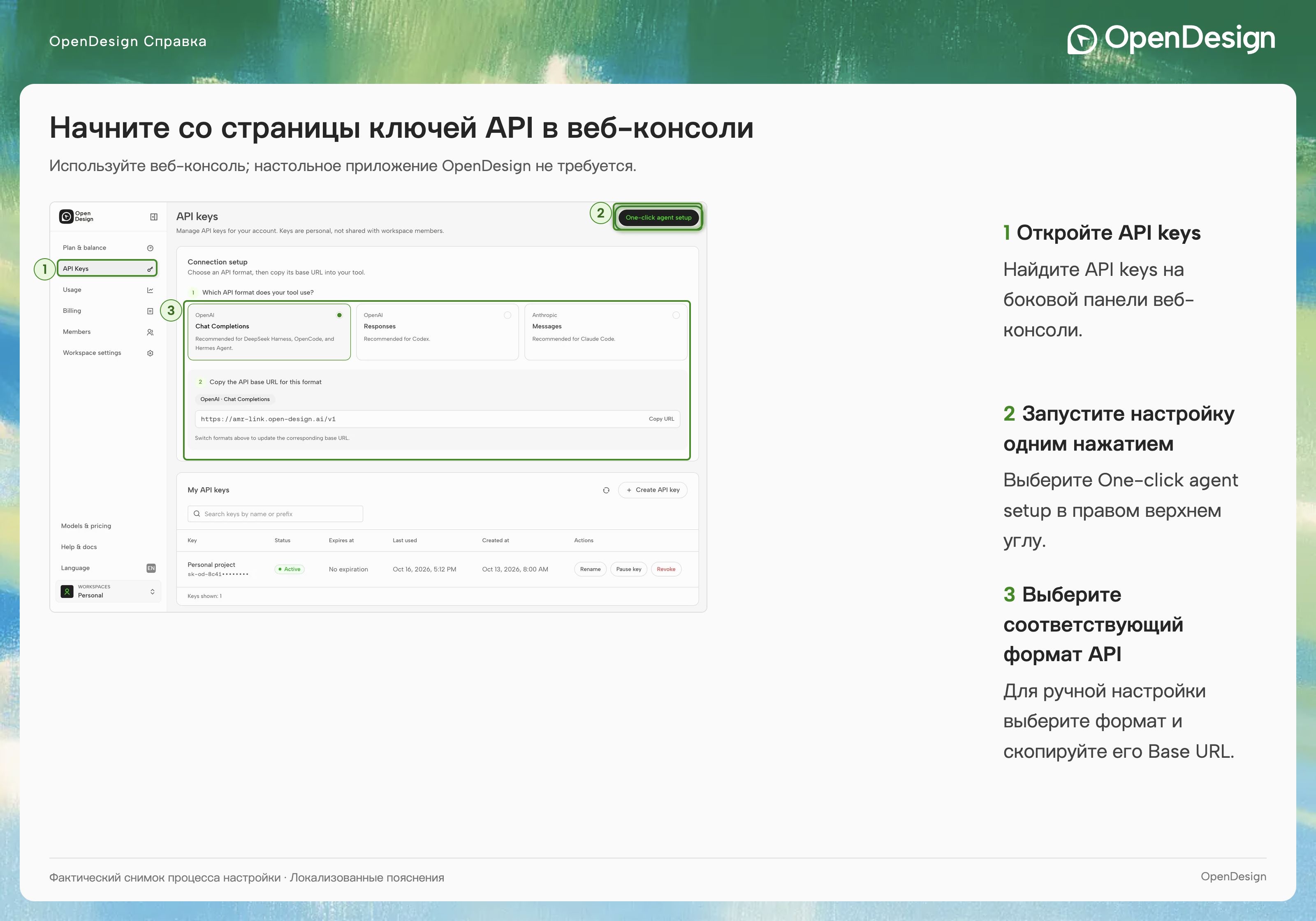Select OpenAI Chat Completions radio button
The height and width of the screenshot is (921, 1316).
[x=339, y=315]
